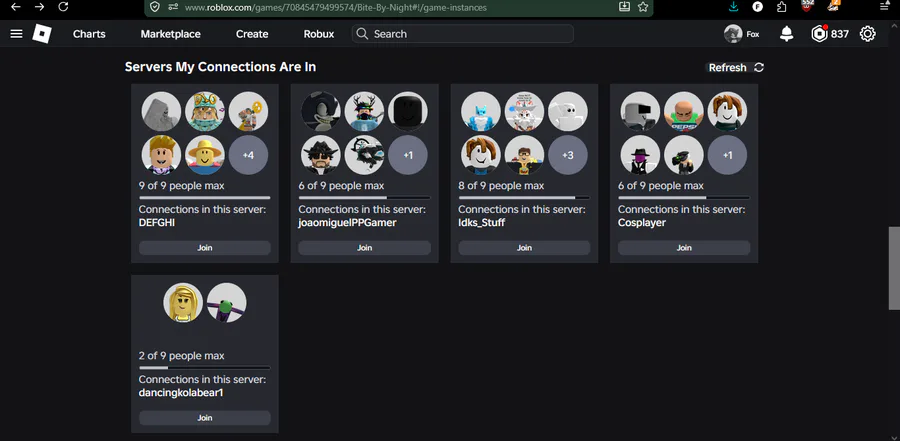Show the +3 more players in Idks_Stuff server
Screen dimensions: 900x441
coord(568,155)
